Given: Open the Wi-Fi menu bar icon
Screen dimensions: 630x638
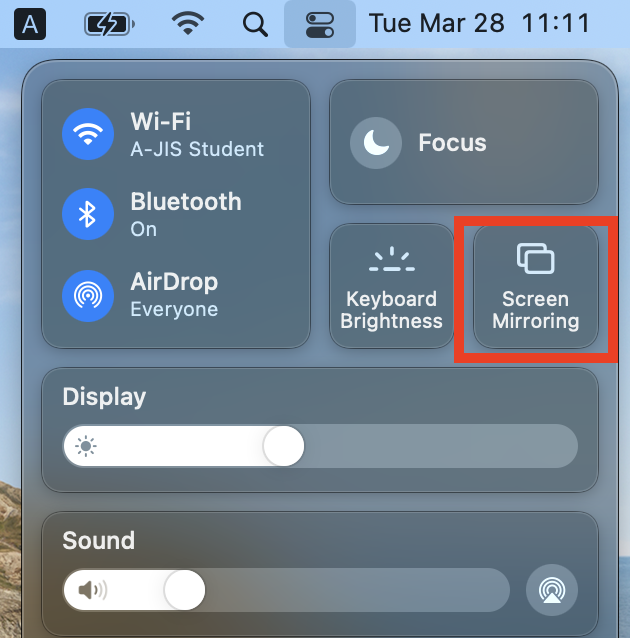Looking at the screenshot, I should coord(188,24).
